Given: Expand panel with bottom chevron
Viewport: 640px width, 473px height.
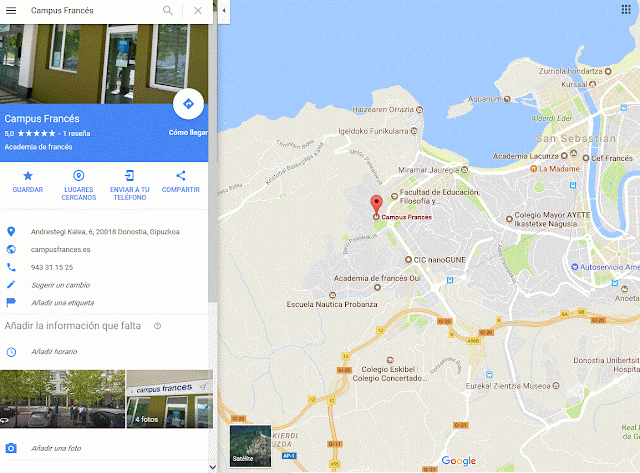Looking at the screenshot, I should pyautogui.click(x=212, y=467).
